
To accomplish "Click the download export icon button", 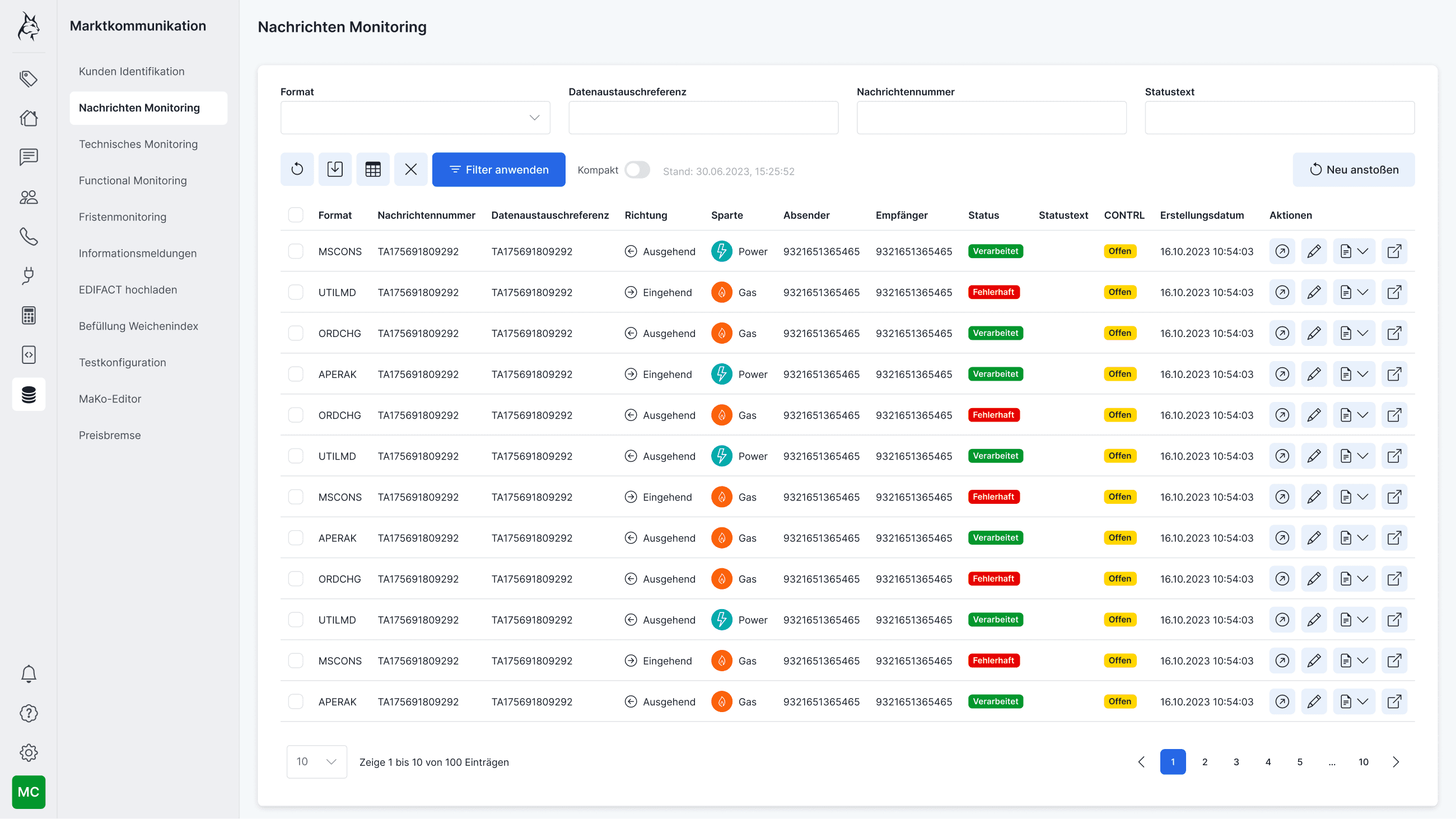I will tap(335, 169).
